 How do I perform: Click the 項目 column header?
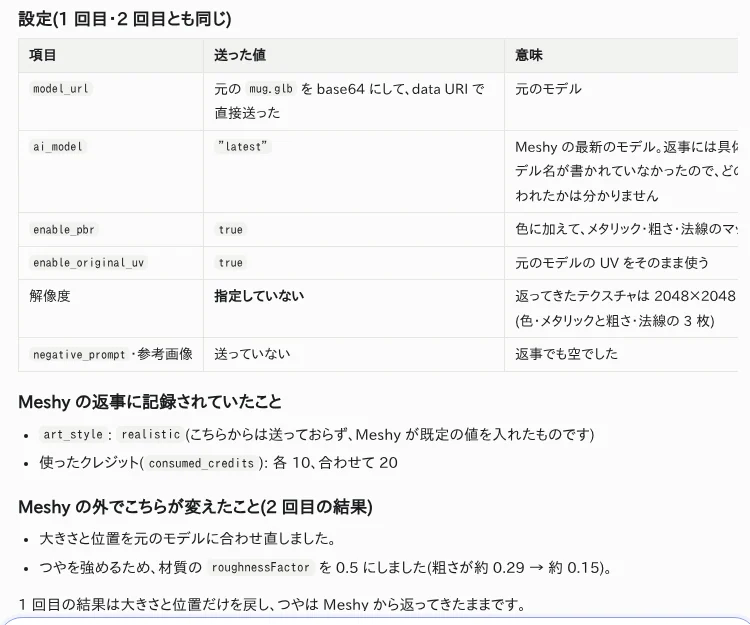pyautogui.click(x=43, y=55)
